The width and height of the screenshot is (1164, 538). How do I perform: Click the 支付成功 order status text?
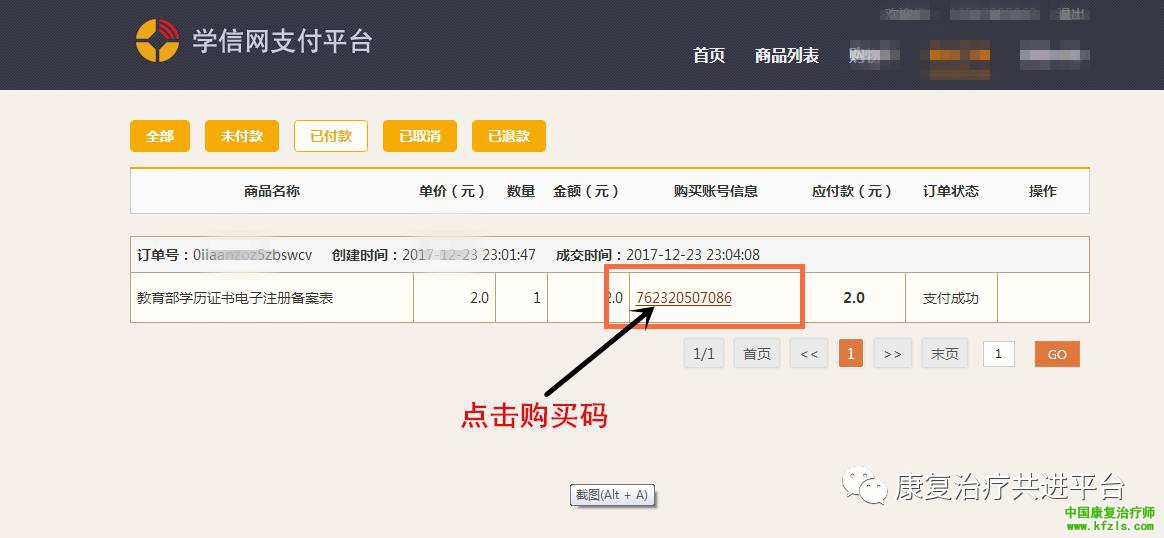click(951, 298)
